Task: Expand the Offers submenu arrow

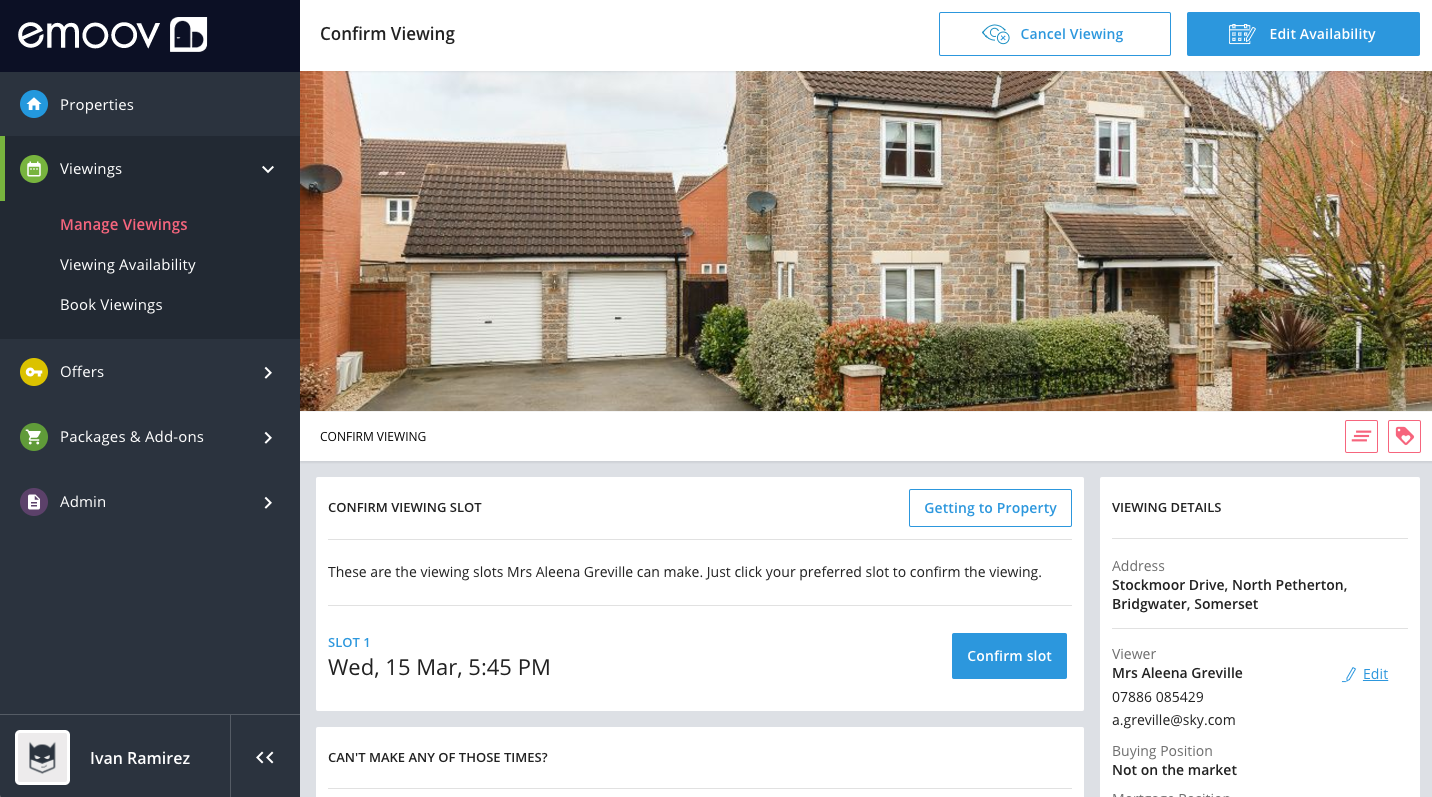Action: click(x=268, y=372)
